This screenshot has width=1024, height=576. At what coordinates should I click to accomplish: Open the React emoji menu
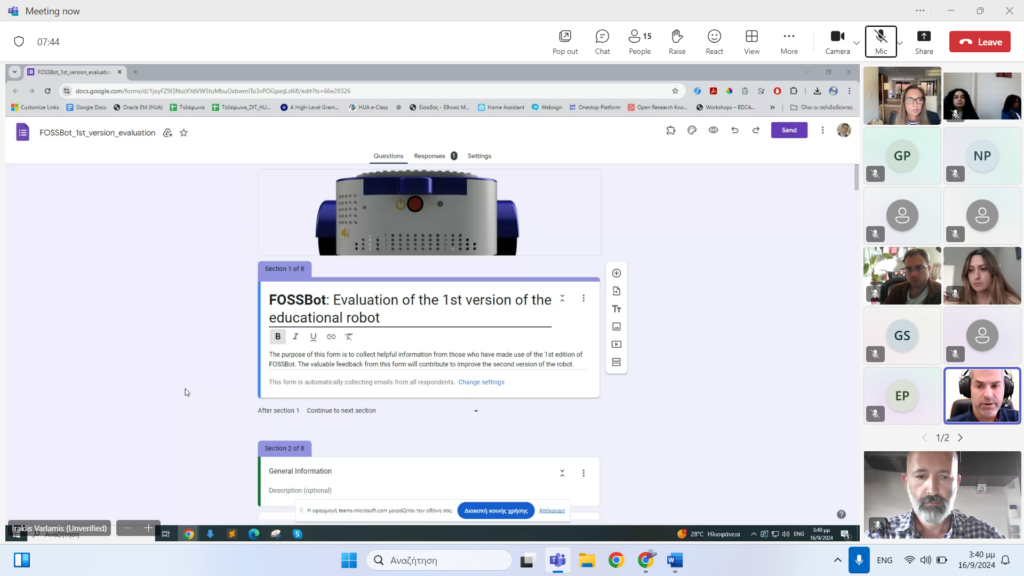point(714,42)
